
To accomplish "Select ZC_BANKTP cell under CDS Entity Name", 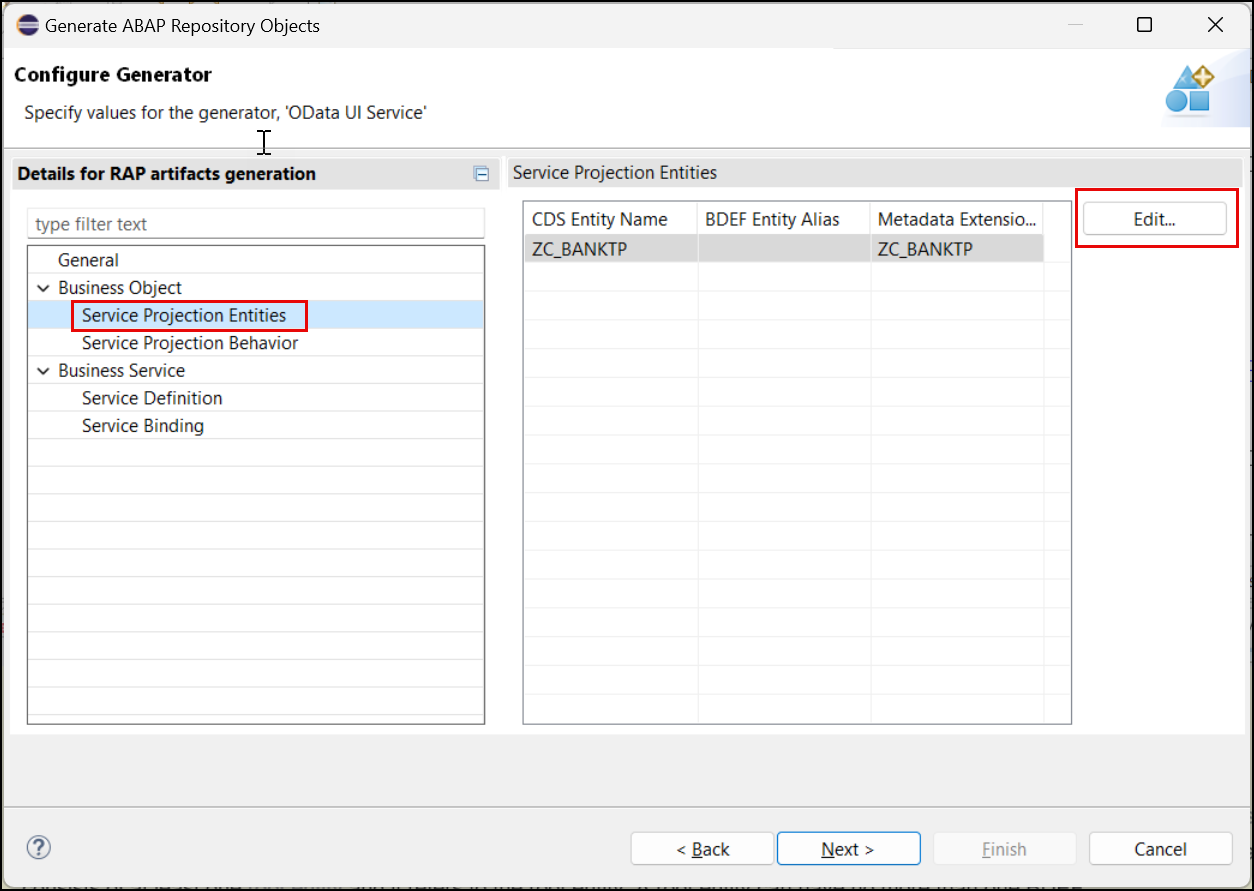I will tap(610, 249).
